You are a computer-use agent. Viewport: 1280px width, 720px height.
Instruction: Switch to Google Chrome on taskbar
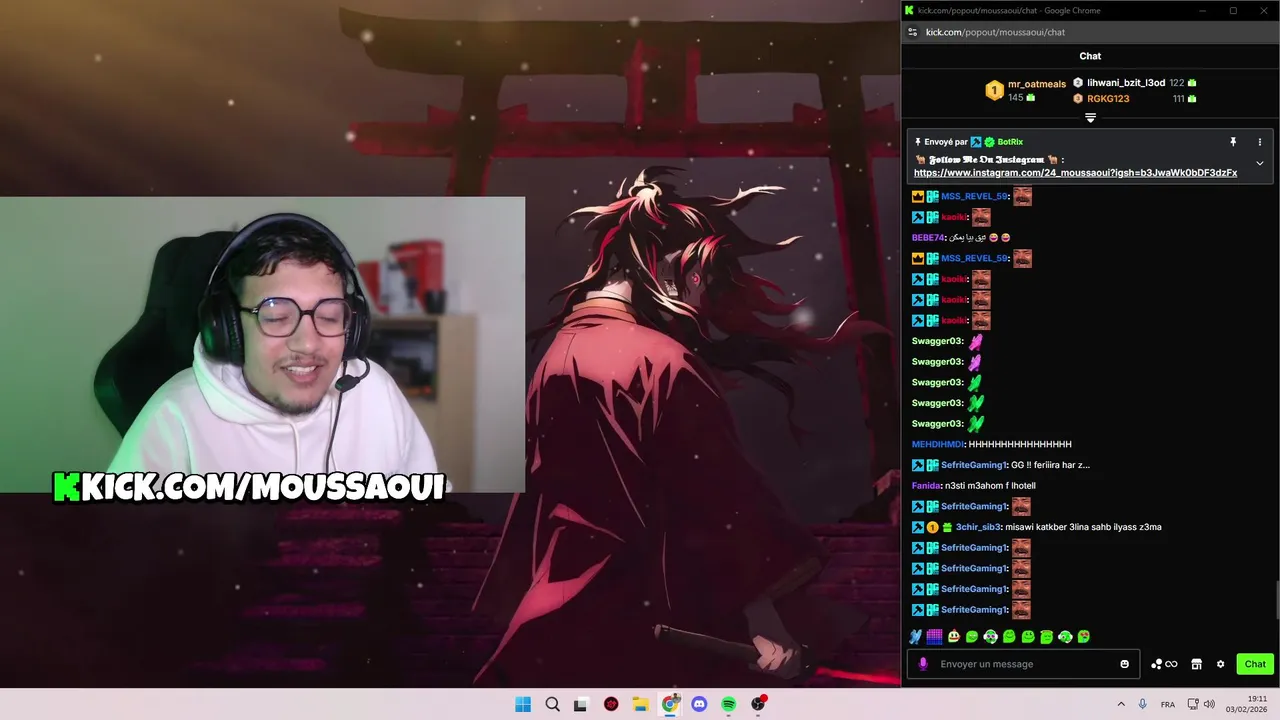pyautogui.click(x=670, y=704)
